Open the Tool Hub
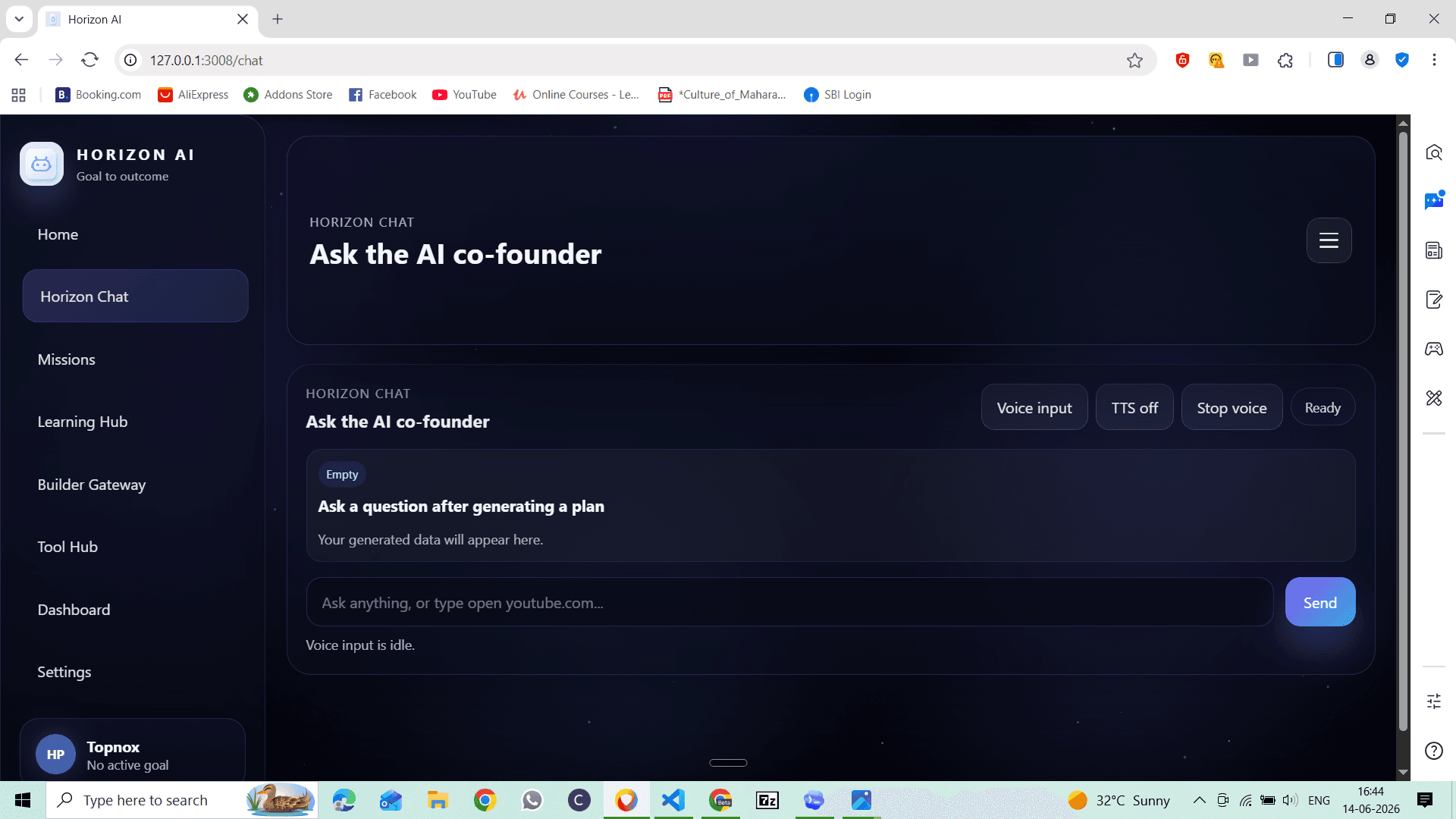Screen dimensions: 1456x819 [67, 547]
